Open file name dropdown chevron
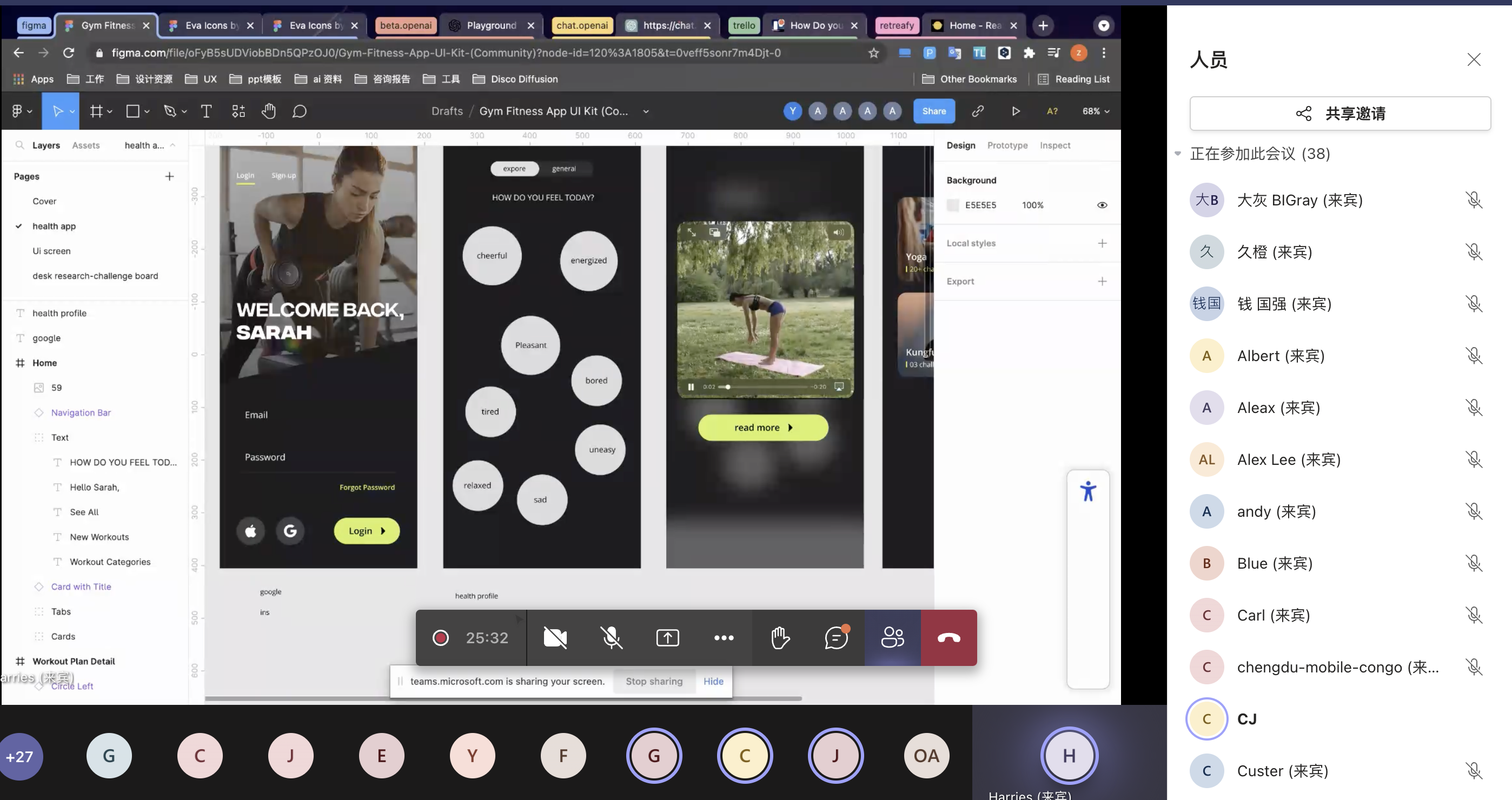This screenshot has width=1512, height=800. coord(646,111)
